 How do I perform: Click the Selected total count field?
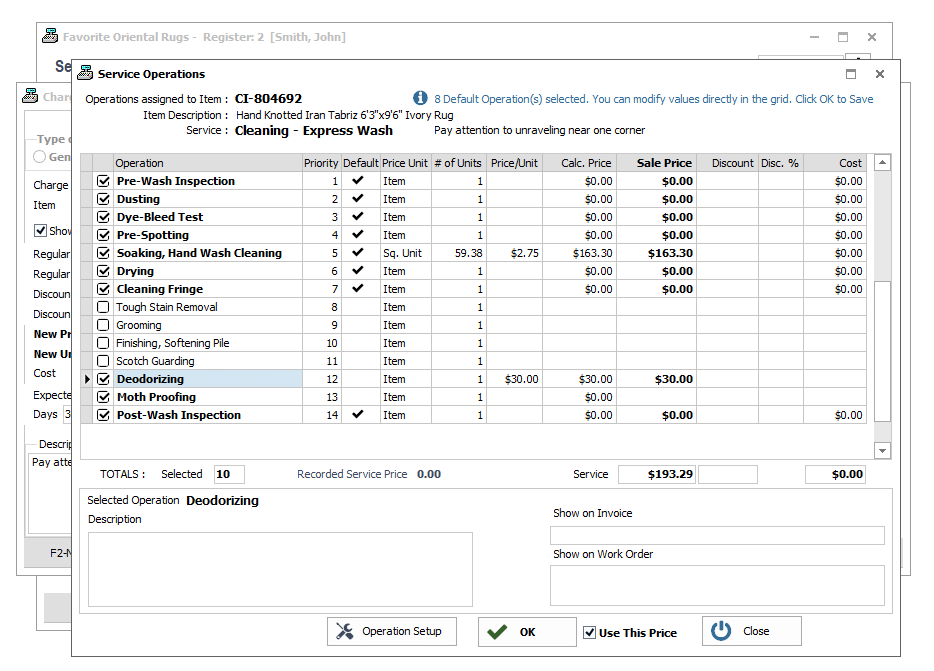tap(229, 474)
